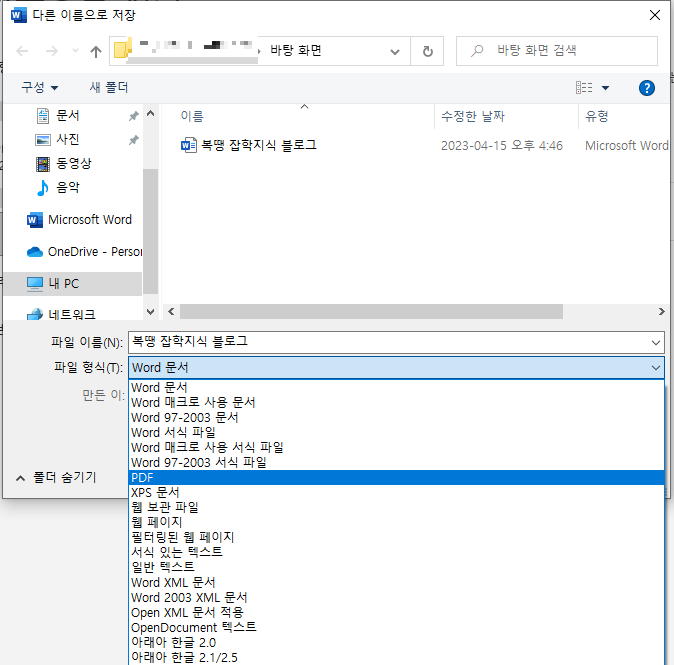Choose Word 서식 파일 format
674x665 pixels.
[x=396, y=432]
